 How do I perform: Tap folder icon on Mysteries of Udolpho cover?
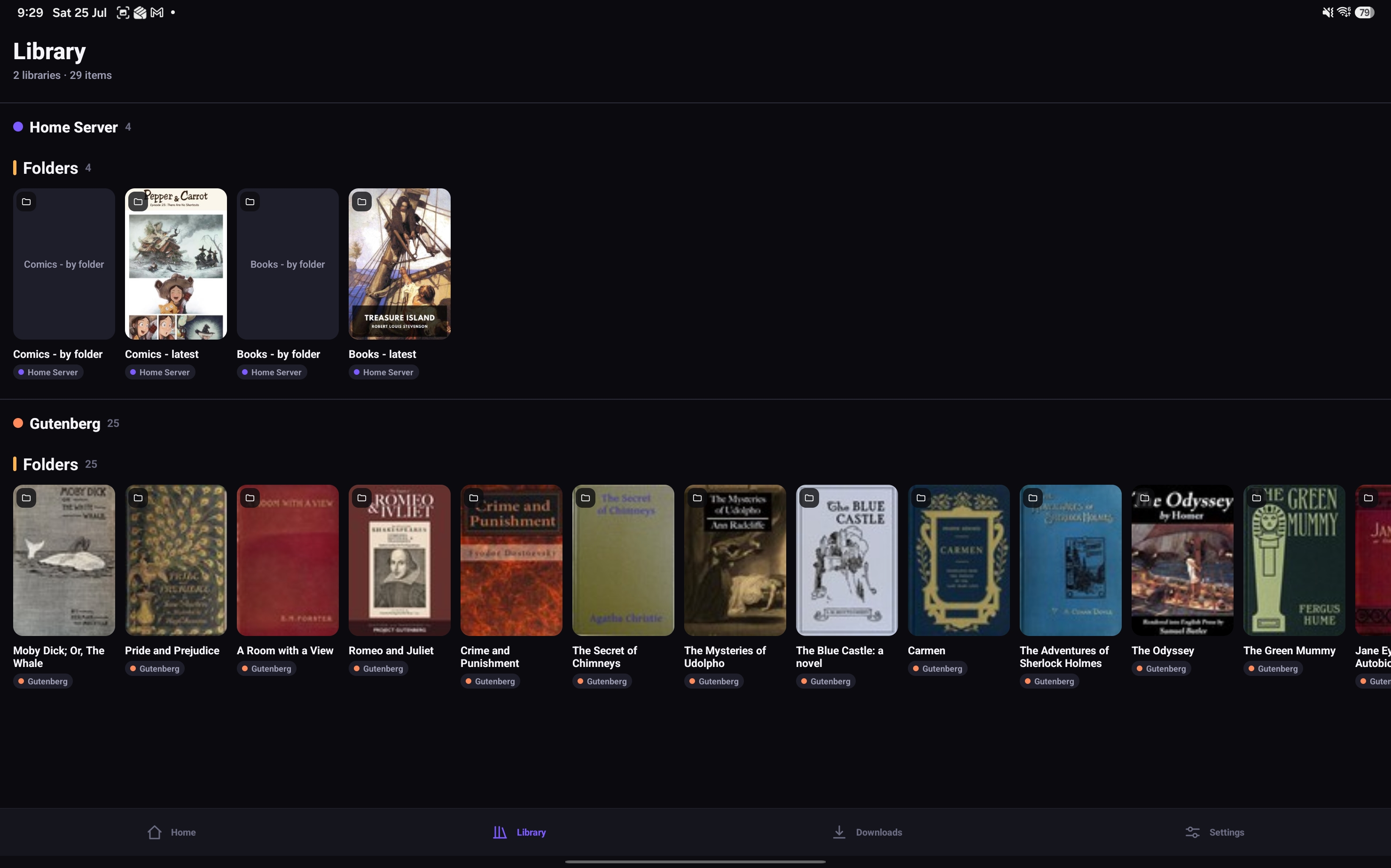click(697, 498)
